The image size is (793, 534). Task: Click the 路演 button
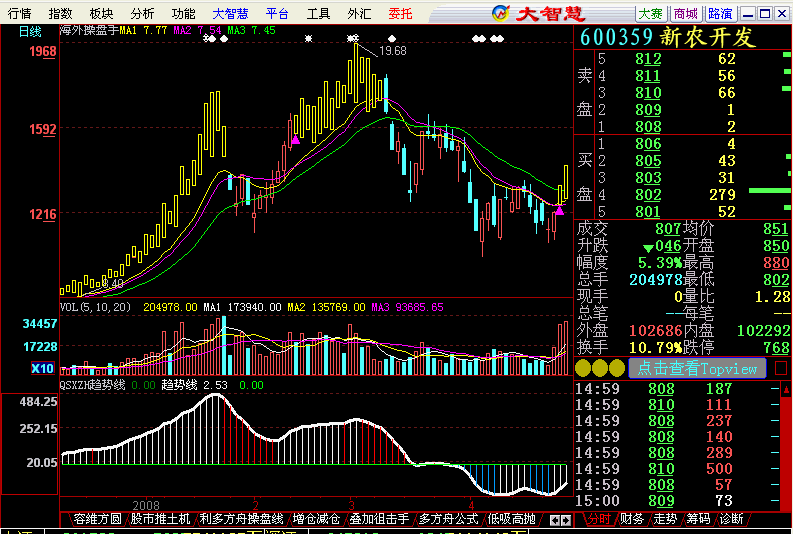[x=720, y=14]
